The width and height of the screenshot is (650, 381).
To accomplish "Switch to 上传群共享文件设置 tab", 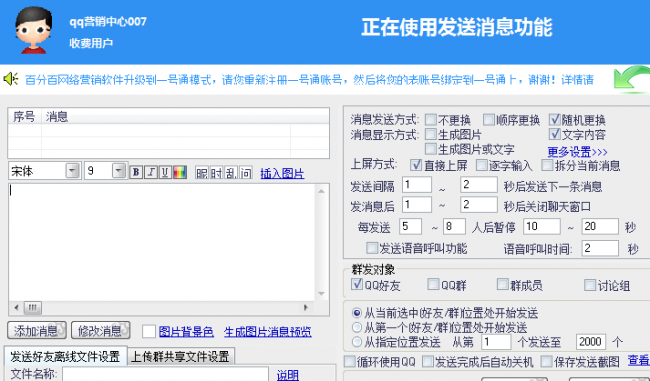I will pyautogui.click(x=180, y=357).
